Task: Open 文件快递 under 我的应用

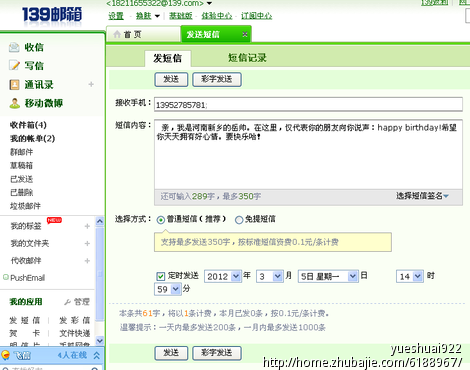Action: click(75, 333)
